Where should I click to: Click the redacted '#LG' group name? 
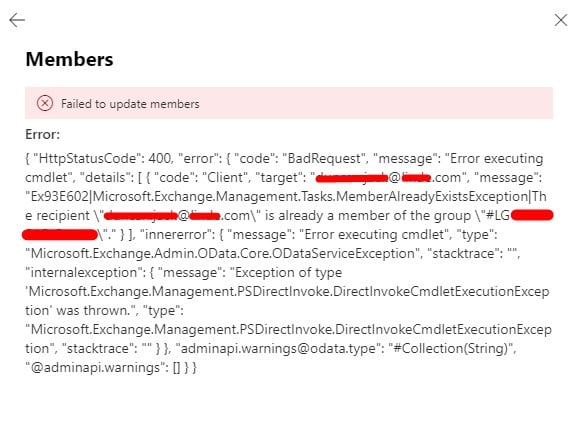pos(288,225)
